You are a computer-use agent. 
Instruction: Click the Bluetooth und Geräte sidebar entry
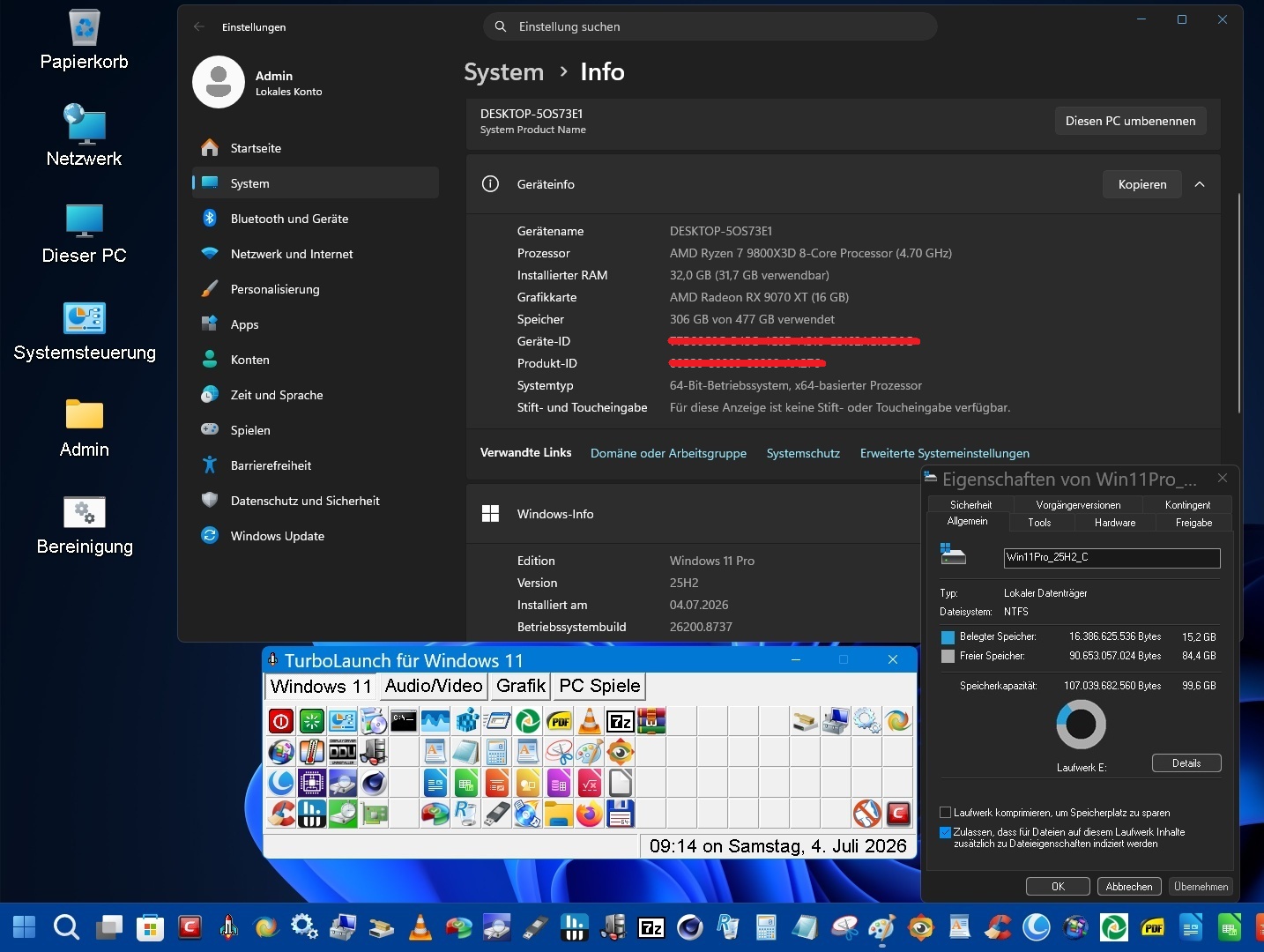tap(316, 219)
